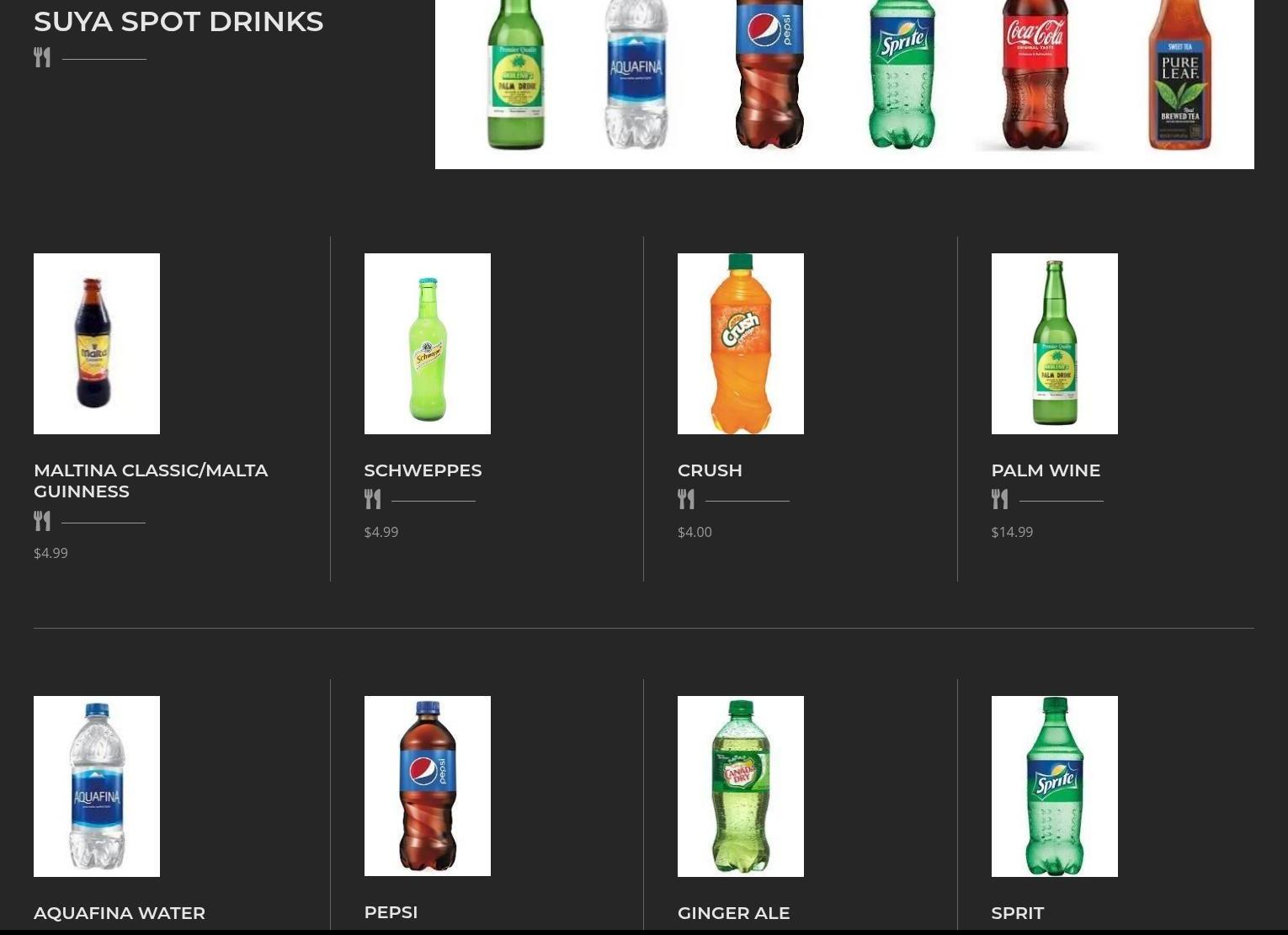Select the Palm Wine product title
1288x935 pixels.
click(1046, 470)
